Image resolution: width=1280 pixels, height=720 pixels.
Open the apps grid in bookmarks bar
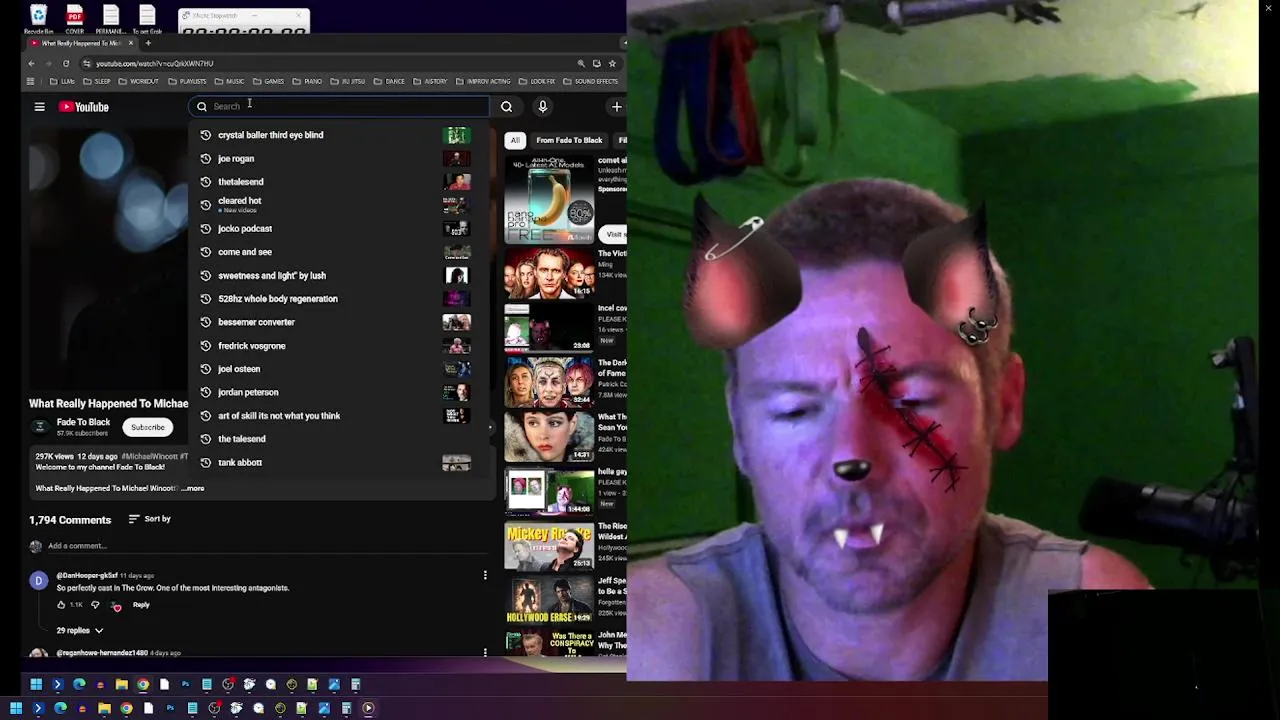(30, 81)
